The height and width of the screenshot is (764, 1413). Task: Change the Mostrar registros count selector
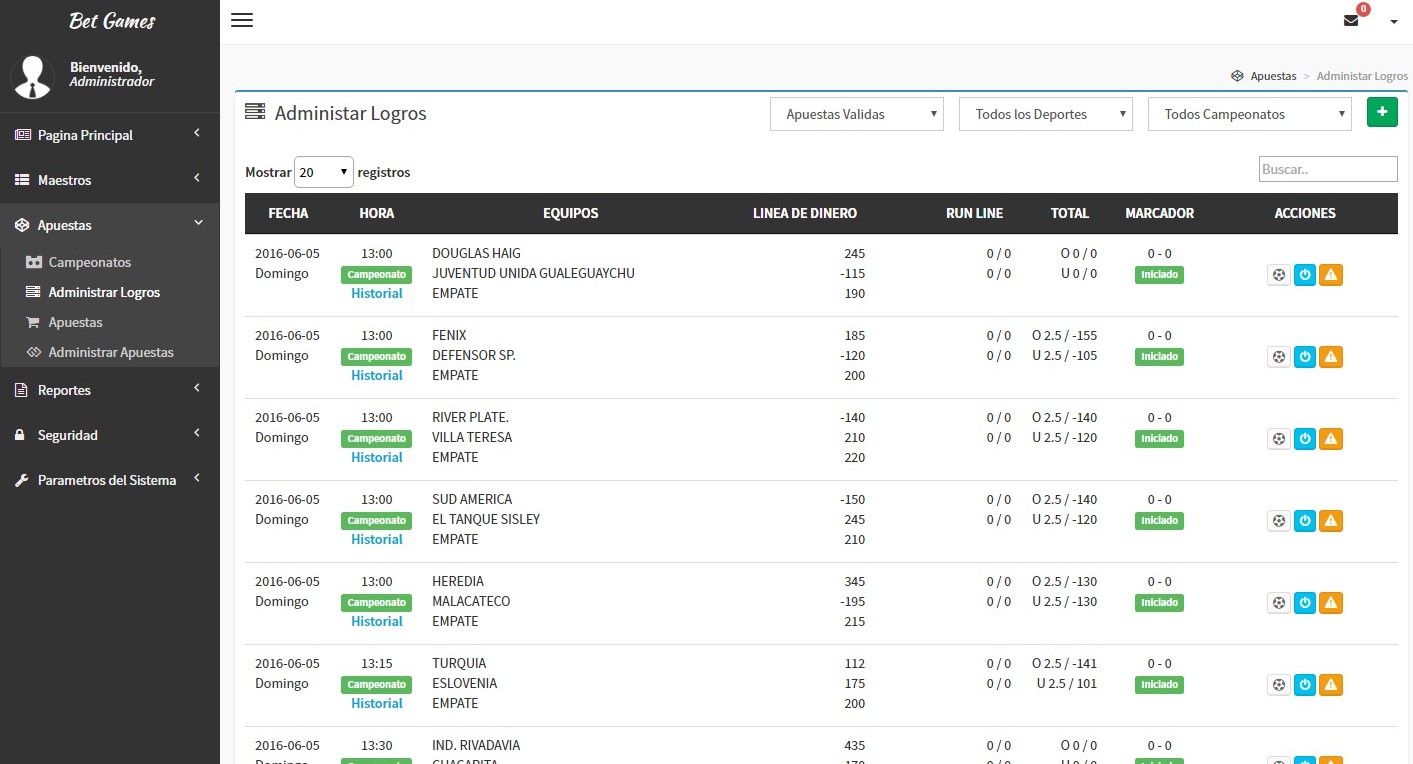coord(323,172)
